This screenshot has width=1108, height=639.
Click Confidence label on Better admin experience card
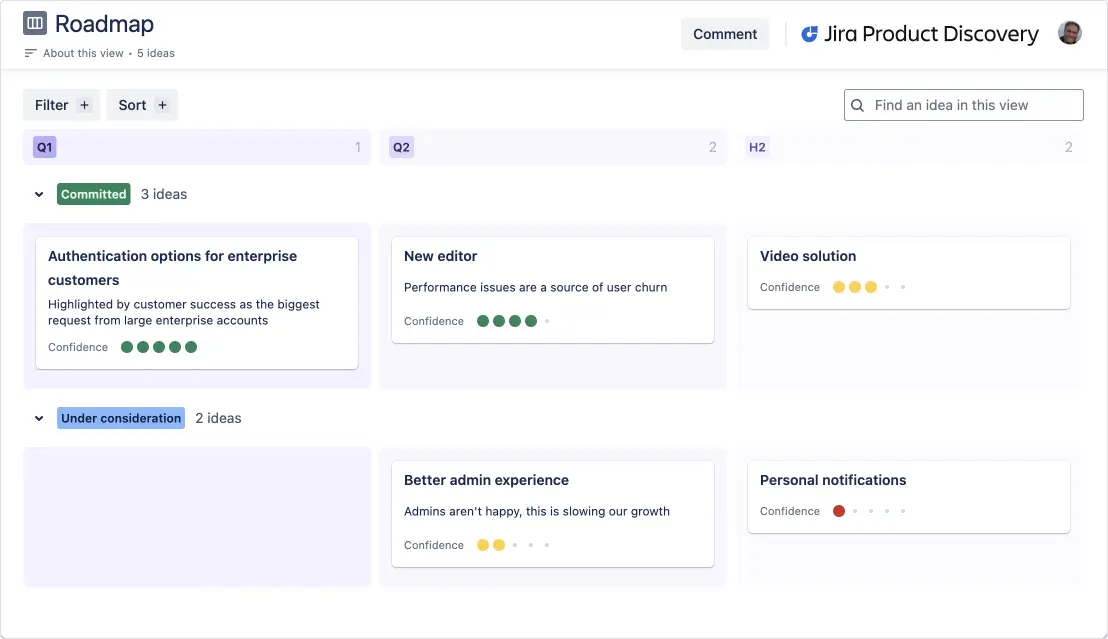click(434, 545)
